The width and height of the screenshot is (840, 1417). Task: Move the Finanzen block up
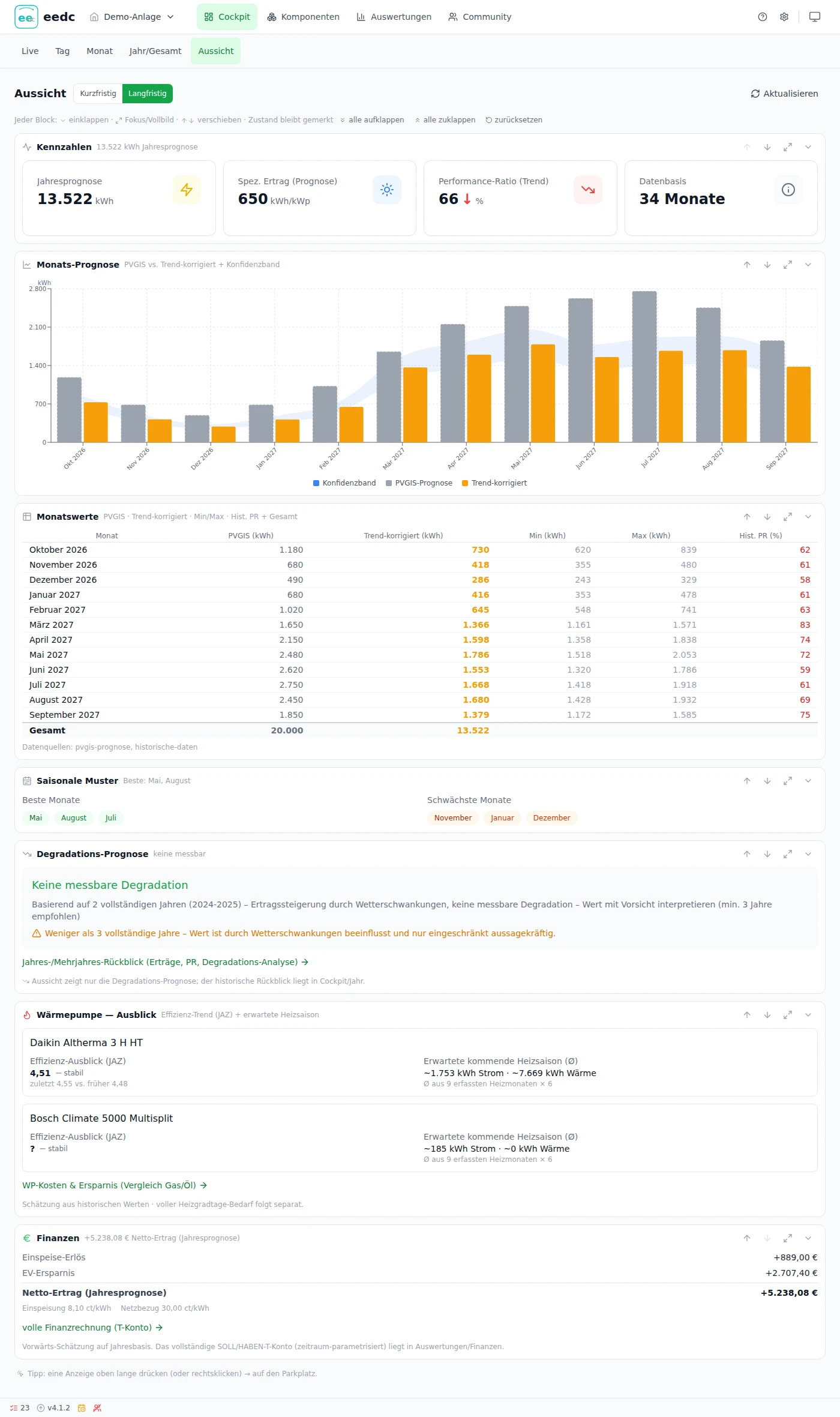pyautogui.click(x=747, y=1238)
